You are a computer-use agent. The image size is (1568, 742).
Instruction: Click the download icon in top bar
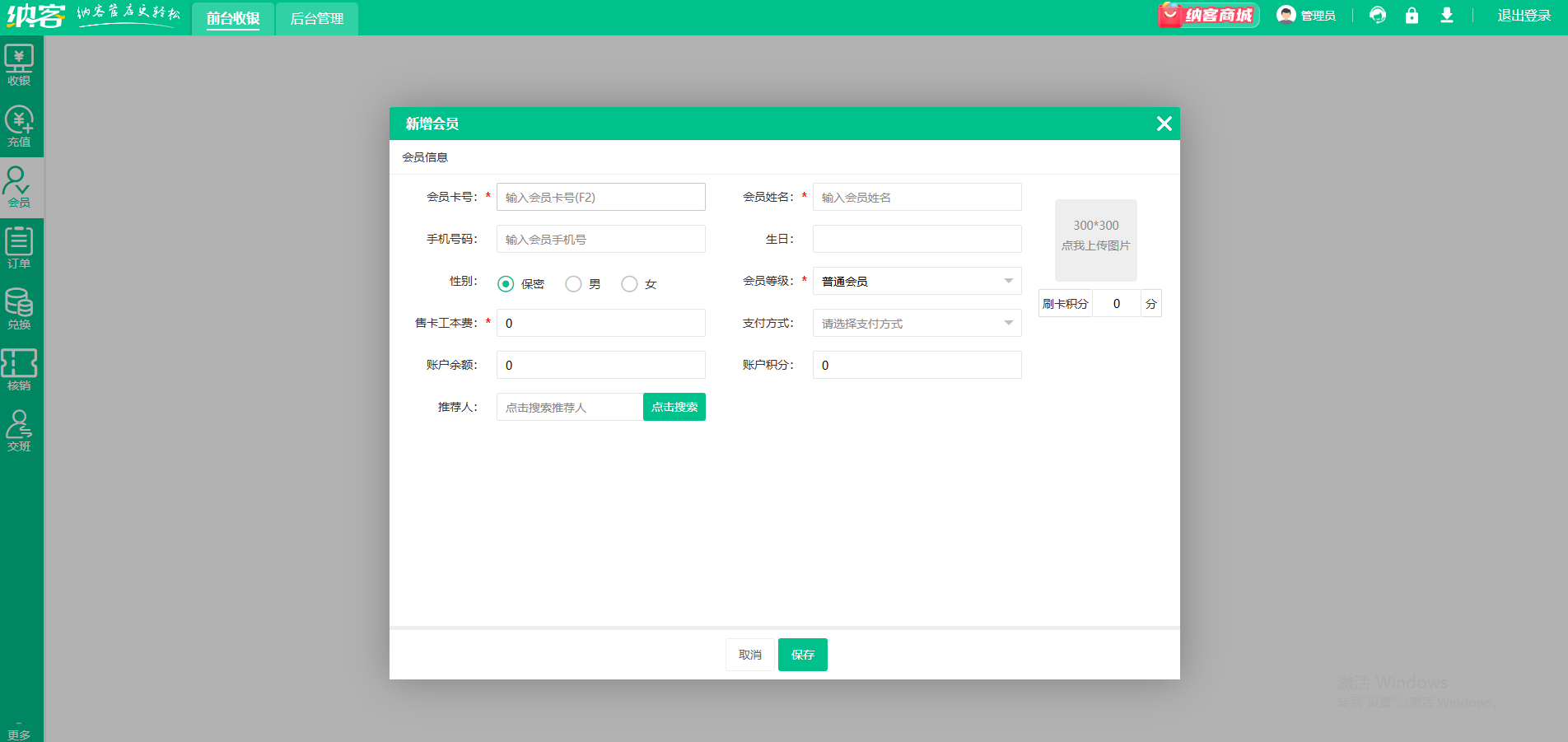1446,16
